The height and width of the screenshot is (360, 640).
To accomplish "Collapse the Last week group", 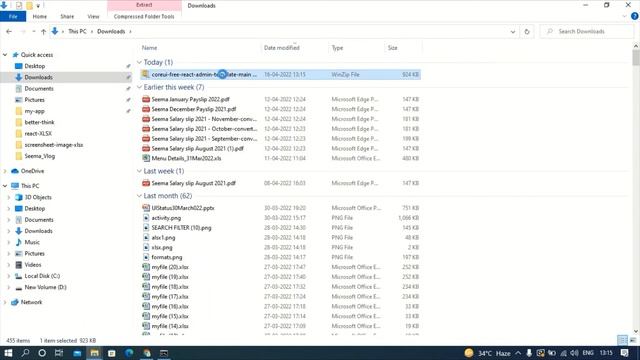I will tap(139, 171).
